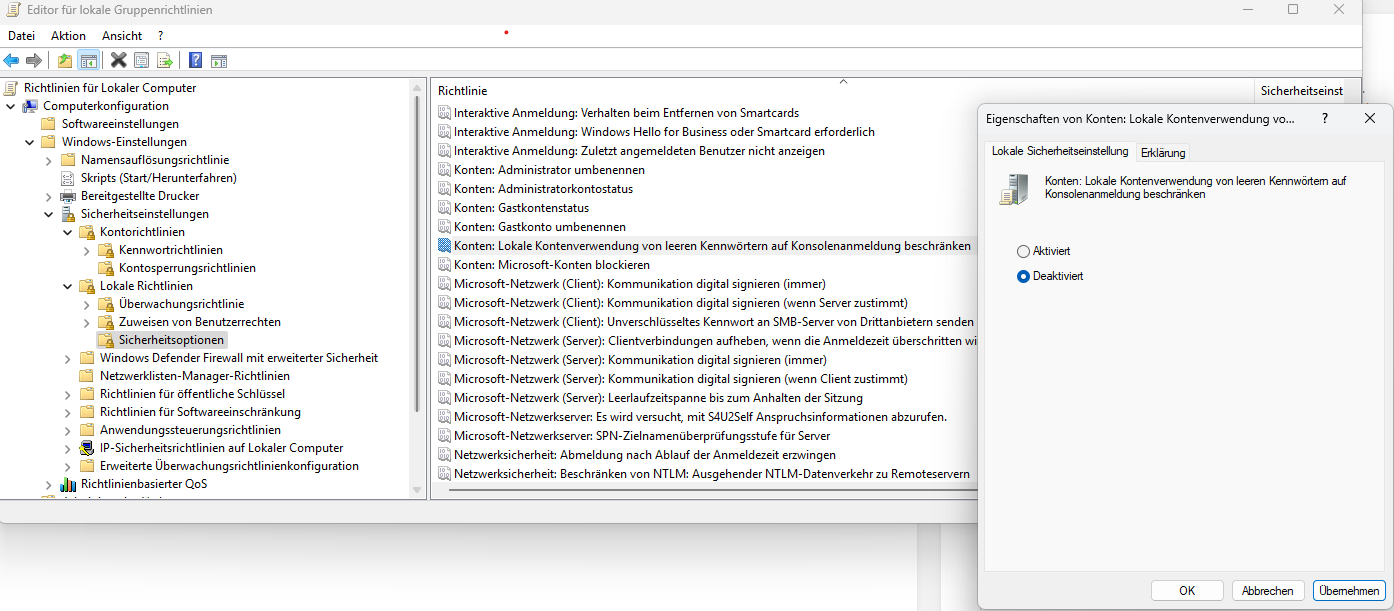Click the black X delete toolbar icon

point(118,60)
